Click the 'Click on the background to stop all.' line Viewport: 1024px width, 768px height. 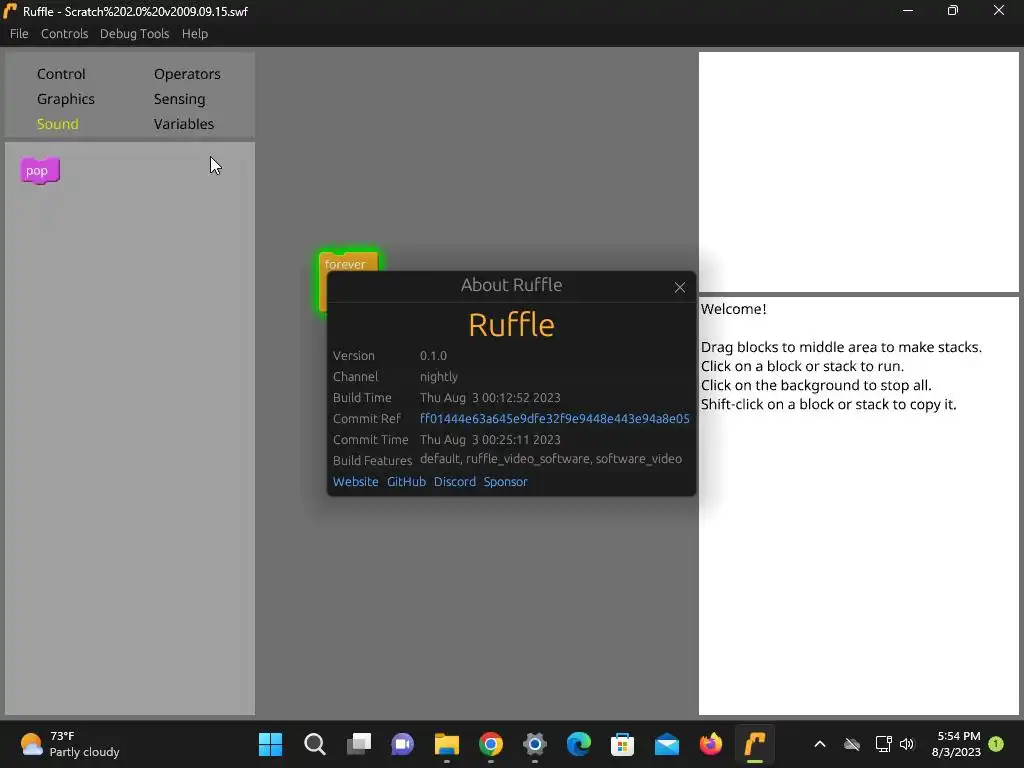816,385
